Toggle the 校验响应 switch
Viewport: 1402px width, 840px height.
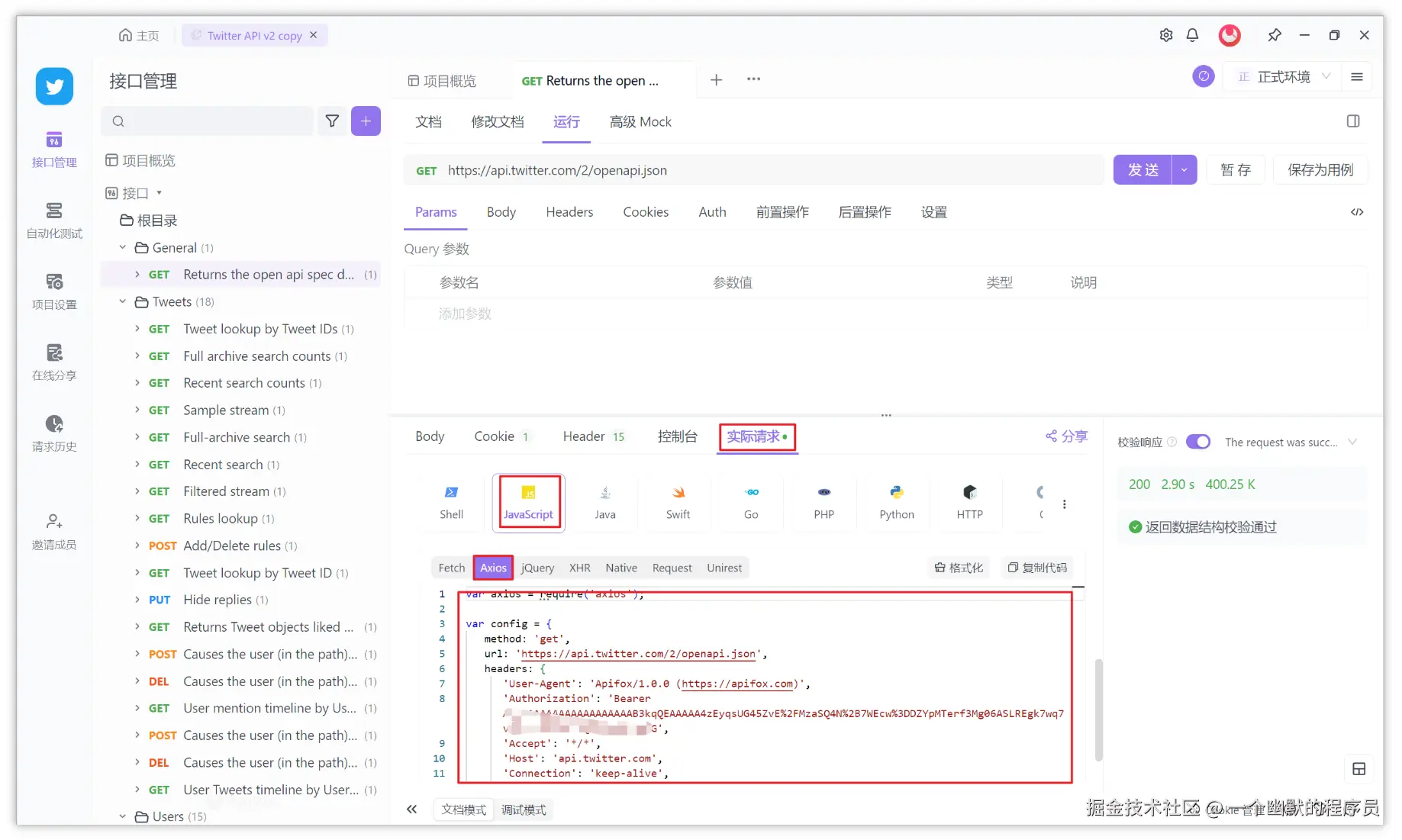(x=1198, y=442)
